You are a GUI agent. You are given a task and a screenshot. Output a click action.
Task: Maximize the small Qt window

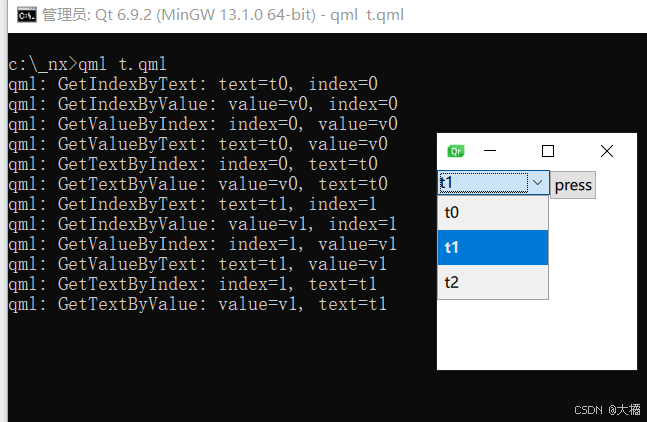pos(548,151)
